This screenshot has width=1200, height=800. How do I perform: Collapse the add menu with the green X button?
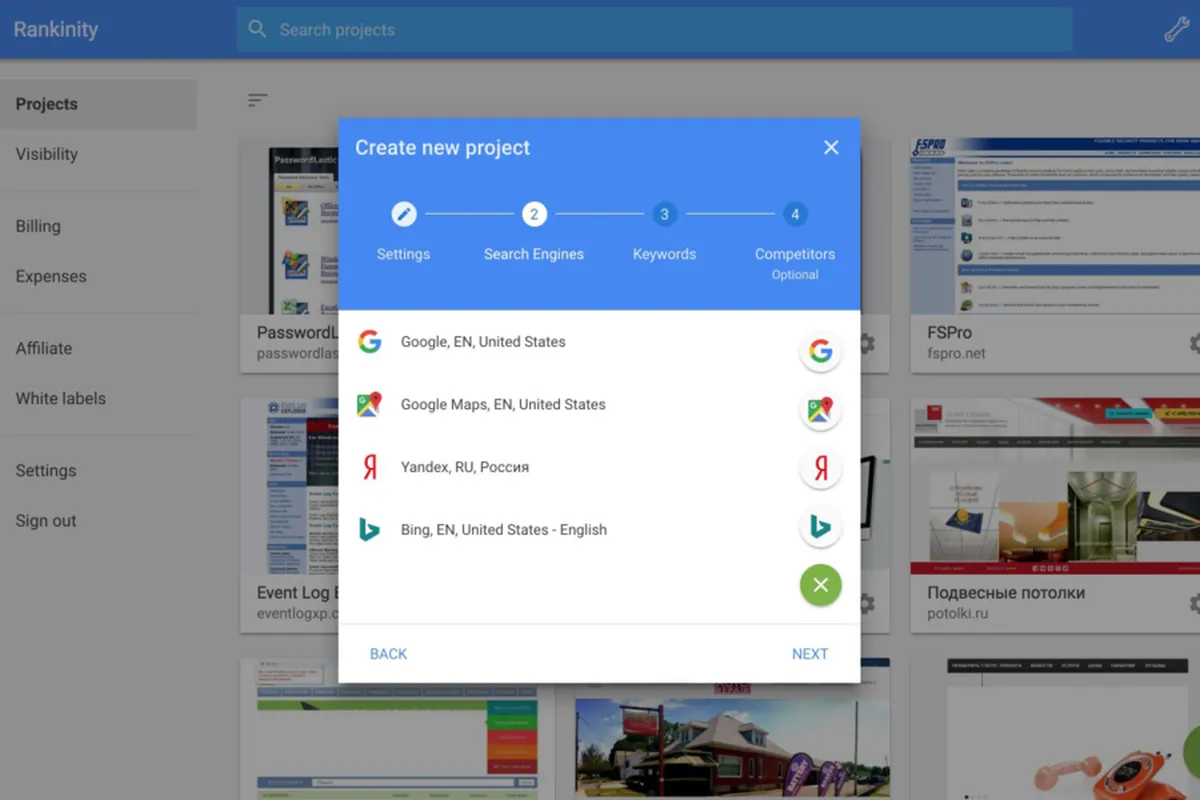pos(821,585)
